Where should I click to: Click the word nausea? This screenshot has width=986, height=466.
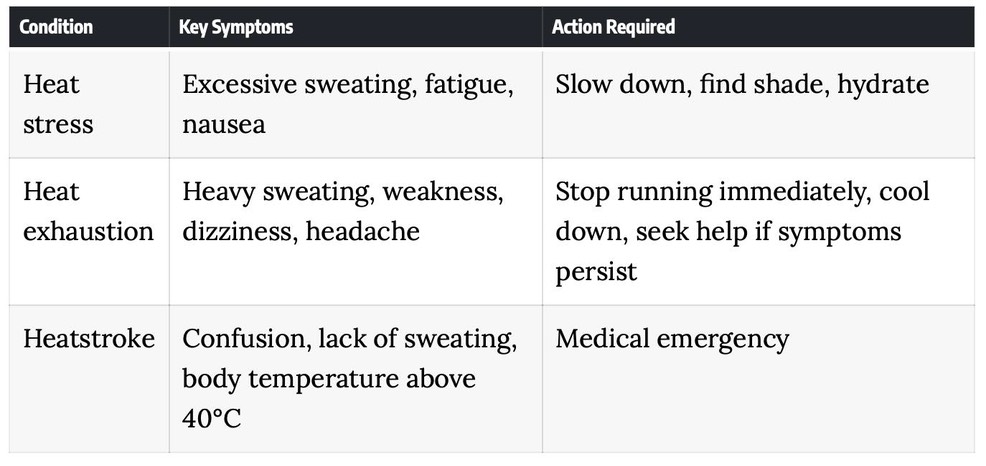[x=224, y=125]
